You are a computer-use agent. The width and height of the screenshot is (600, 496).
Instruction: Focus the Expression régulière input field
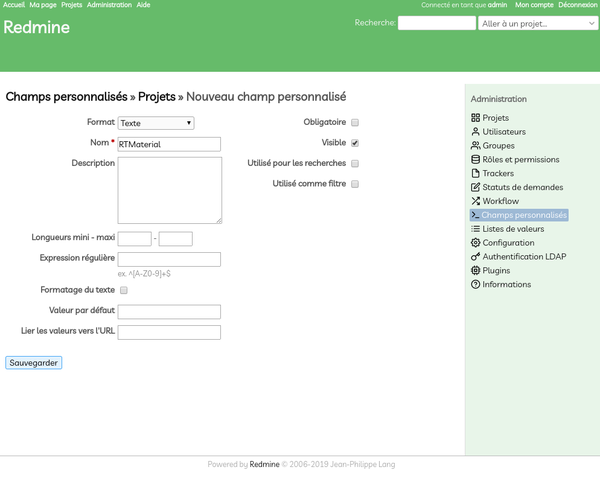pyautogui.click(x=169, y=259)
